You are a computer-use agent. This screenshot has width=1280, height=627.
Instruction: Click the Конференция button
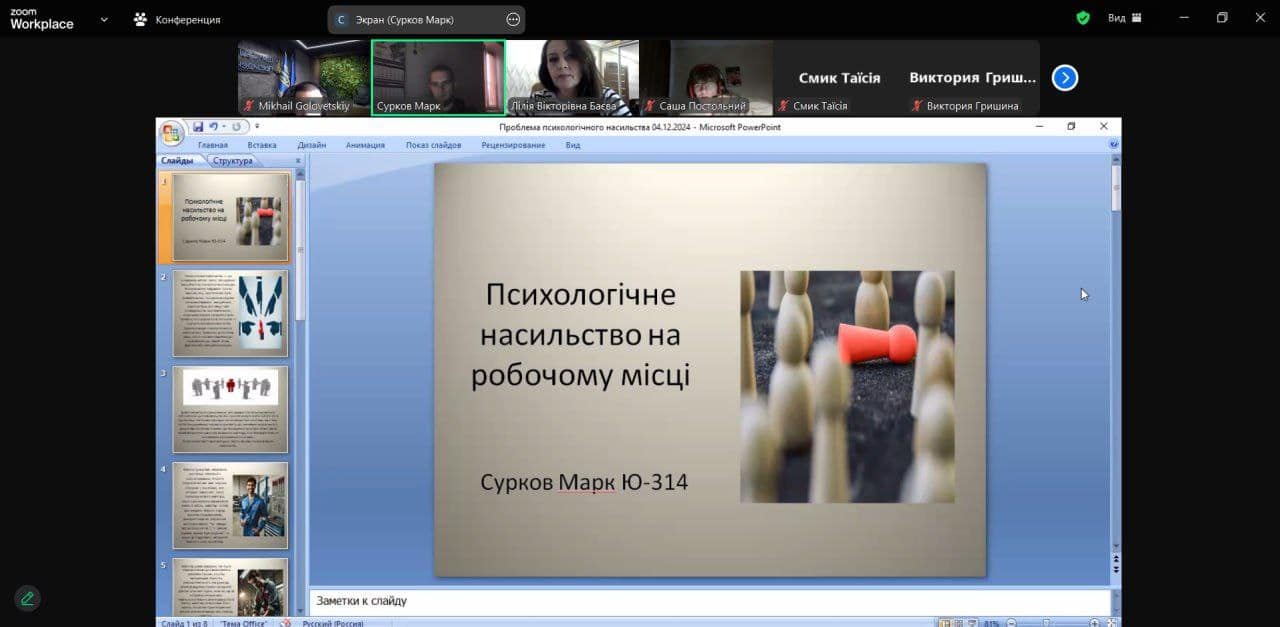177,19
